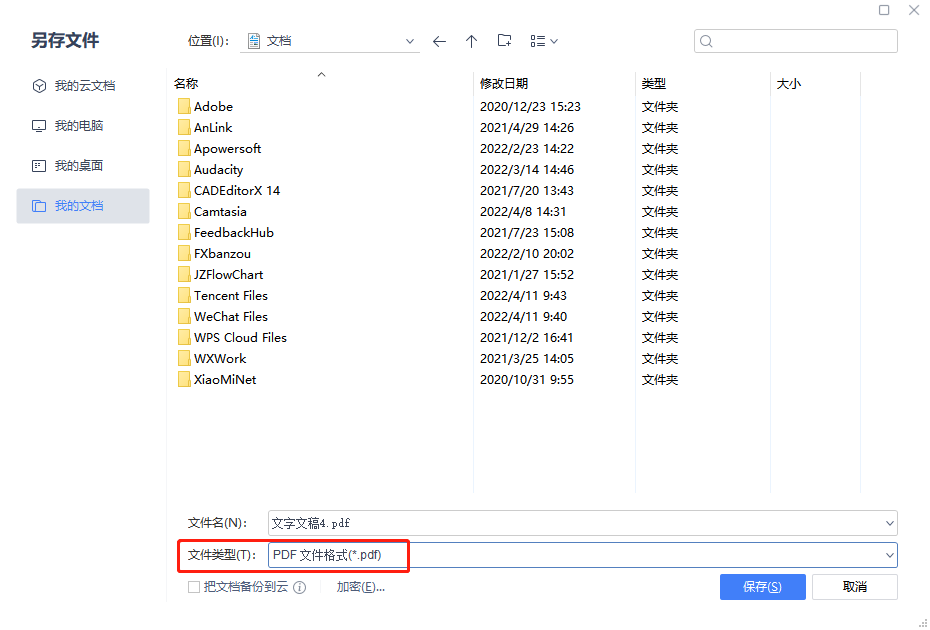Expand the 位置 location dropdown
This screenshot has width=930, height=630.
pos(409,41)
